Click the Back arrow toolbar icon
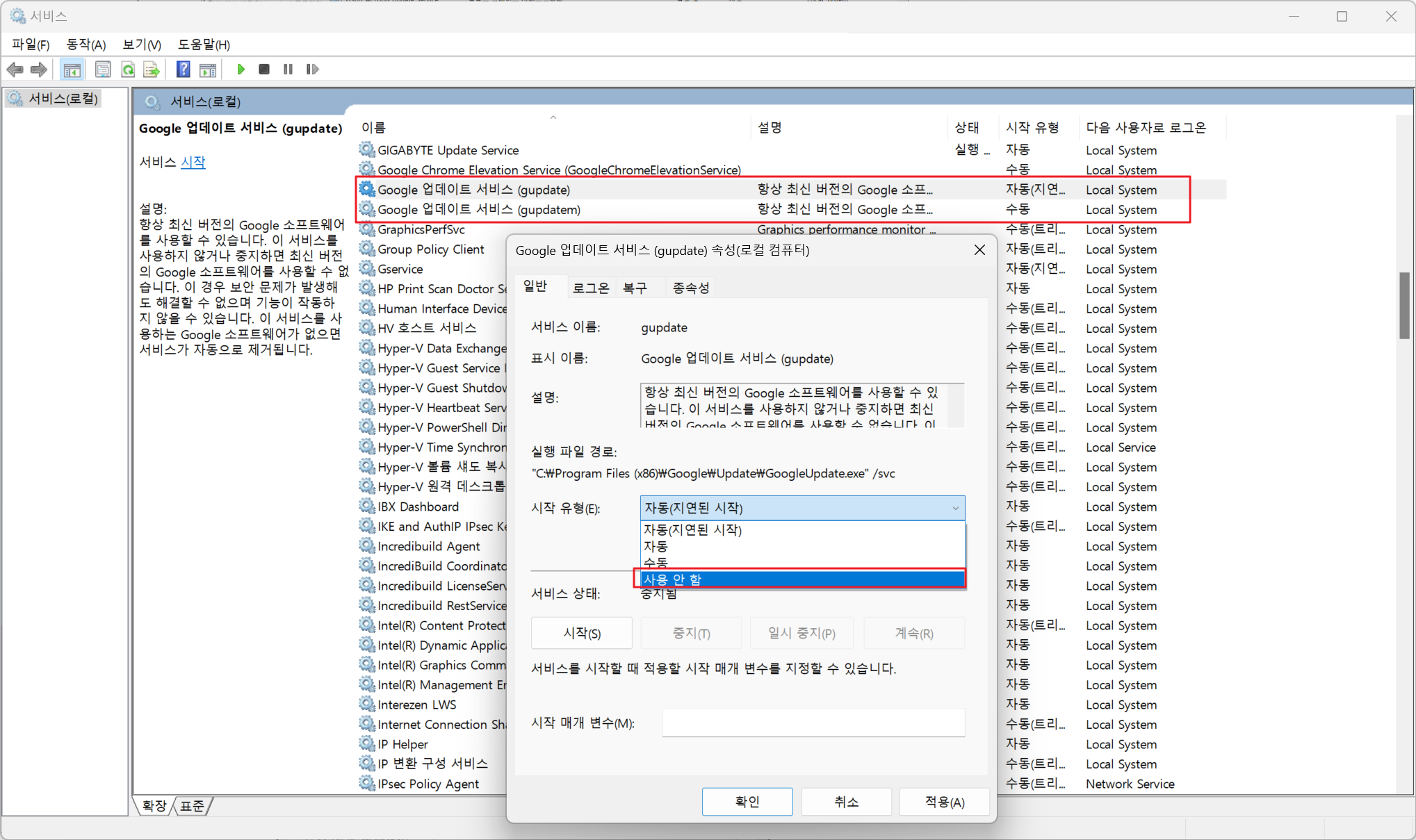The image size is (1416, 840). coord(15,69)
